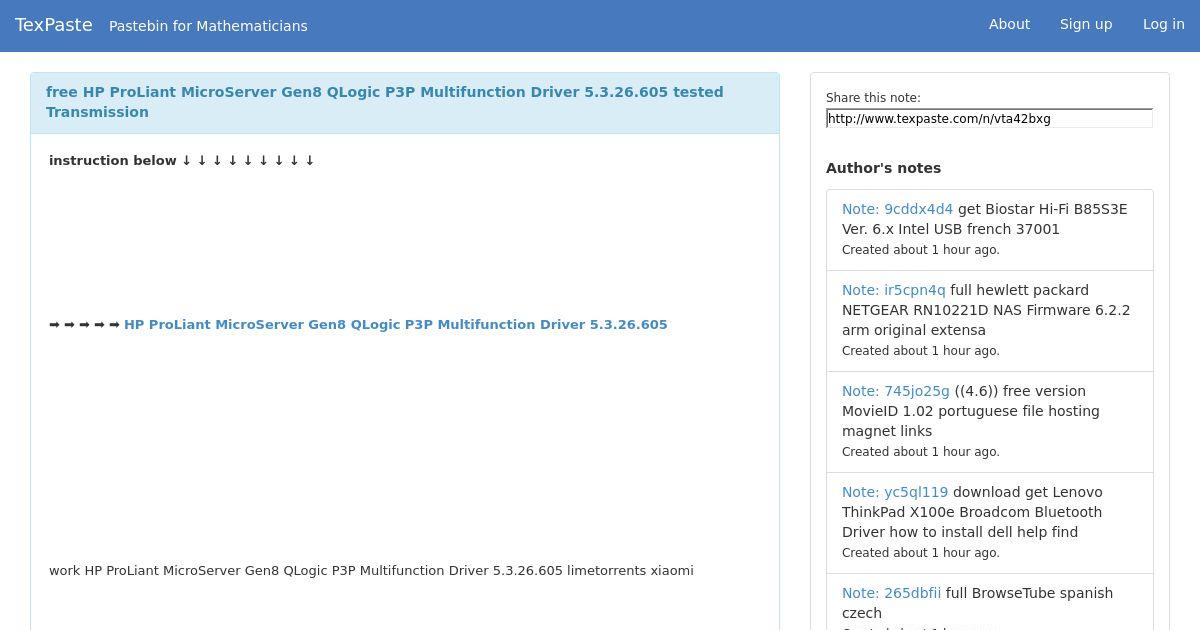Click 'Created about 1 hour ago' under 745jo25g
The image size is (1200, 630).
click(x=921, y=452)
